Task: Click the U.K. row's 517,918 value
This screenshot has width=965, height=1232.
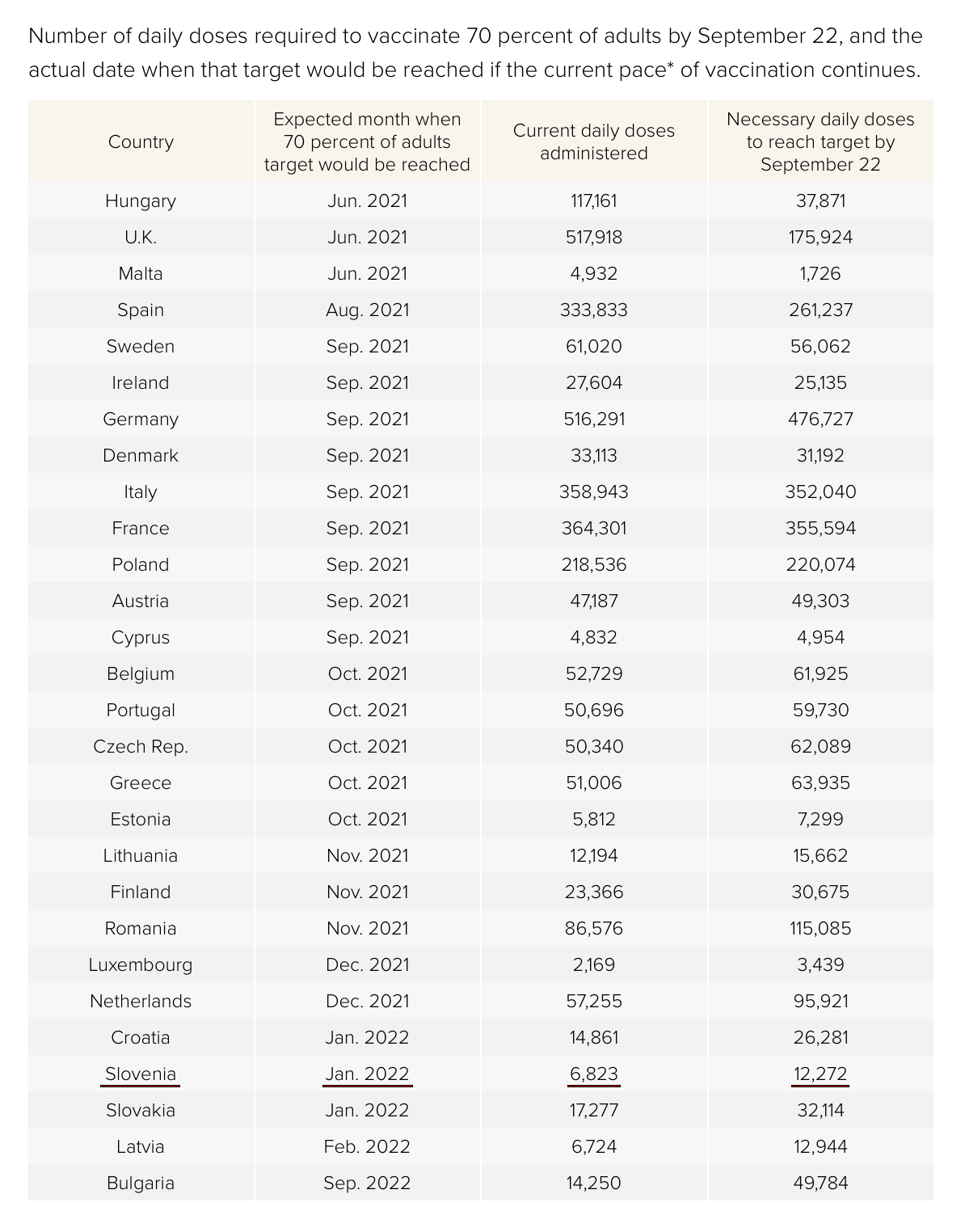Action: click(x=593, y=238)
